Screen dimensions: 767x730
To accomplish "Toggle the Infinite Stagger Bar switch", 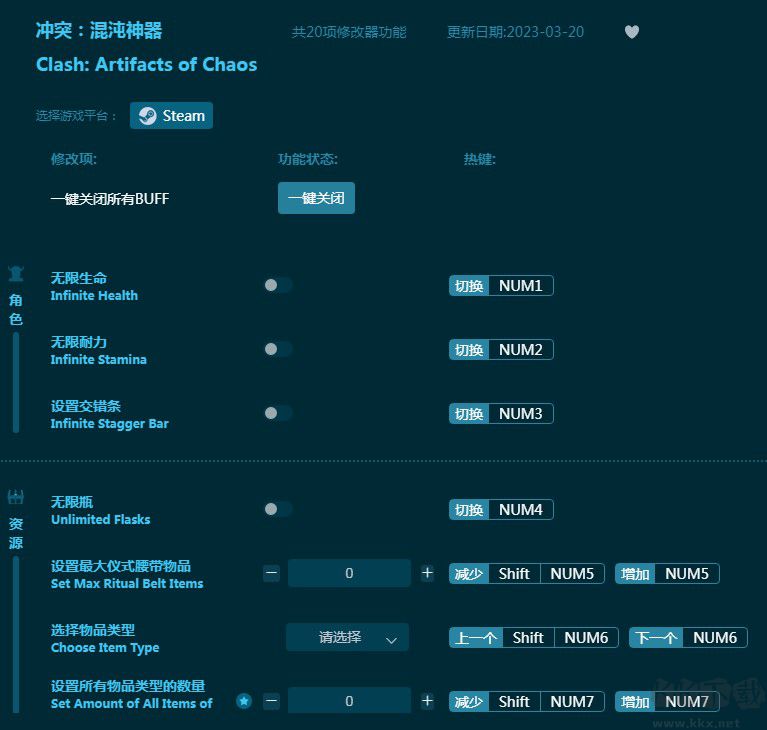I will pos(277,413).
